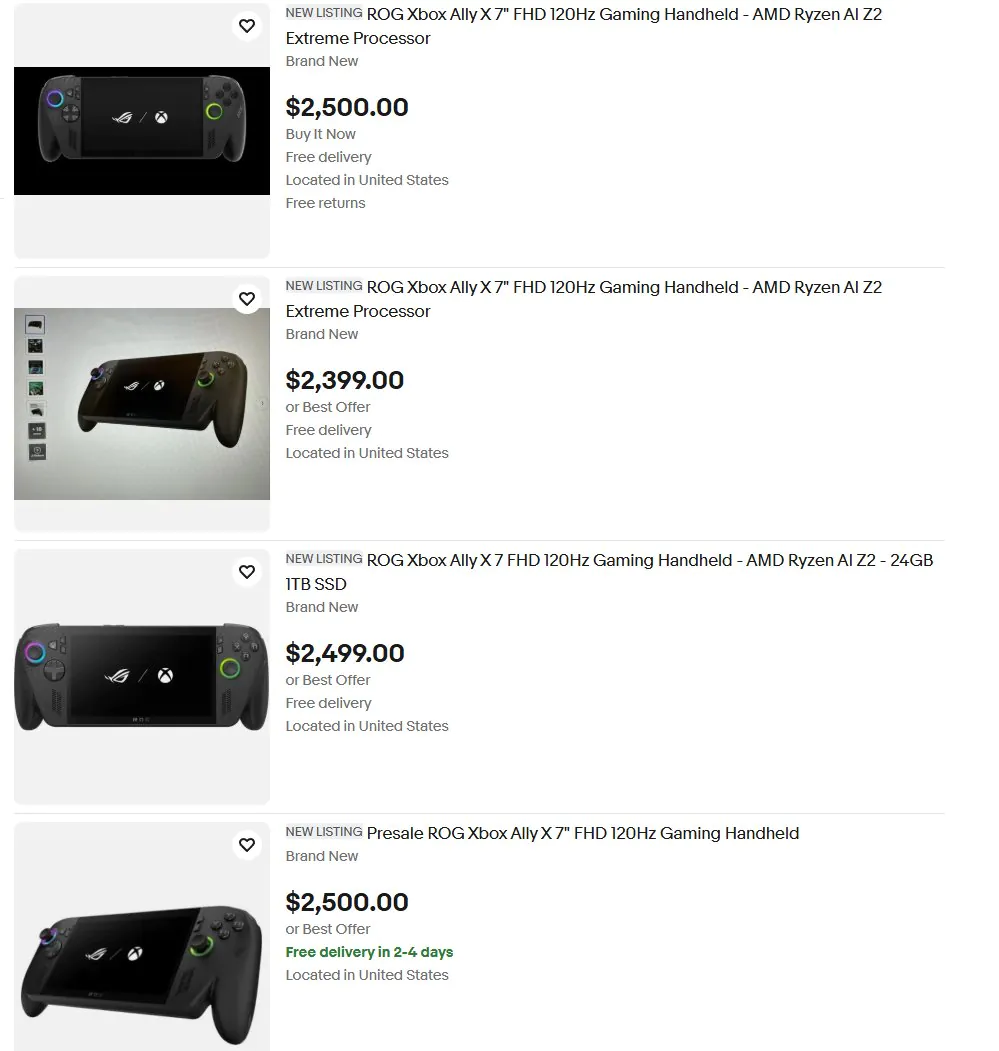Click the 'Free returns' text
This screenshot has width=999, height=1051.
(x=325, y=203)
